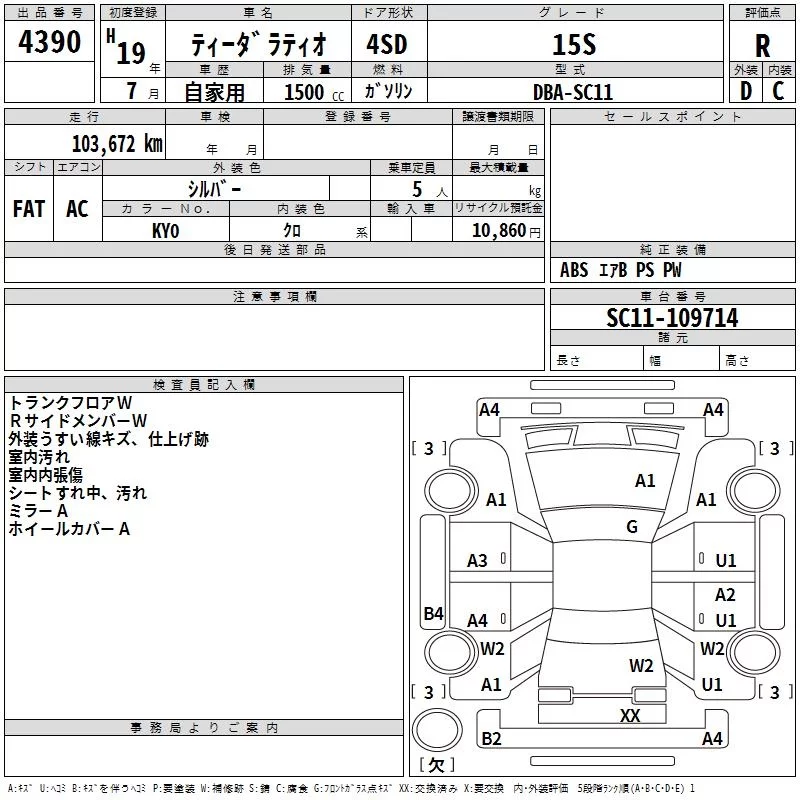Viewport: 800px width, 800px height.
Task: Select the 諸元 header
Action: (x=672, y=338)
